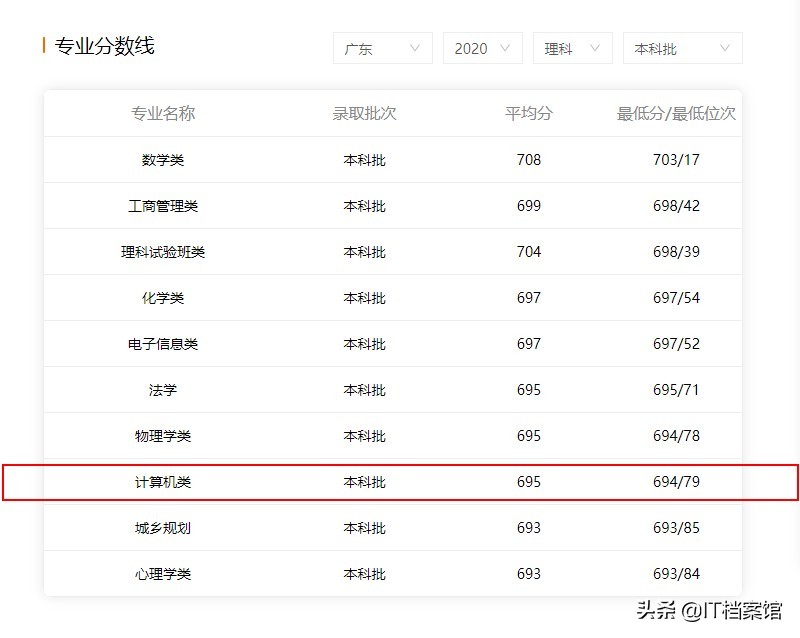Click the 2020 dropdown chevron arrow
The width and height of the screenshot is (800, 638).
point(507,47)
